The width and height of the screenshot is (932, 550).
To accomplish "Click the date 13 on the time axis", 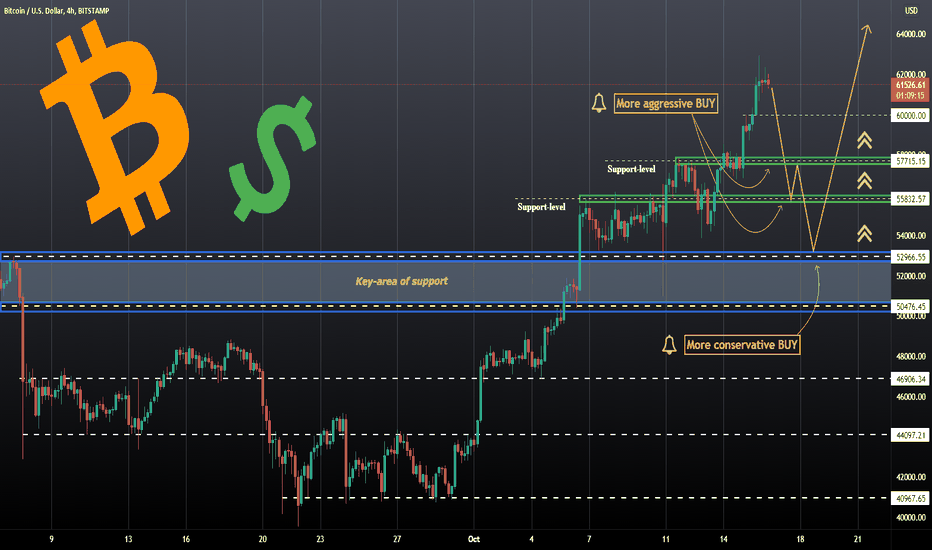I will coord(128,539).
